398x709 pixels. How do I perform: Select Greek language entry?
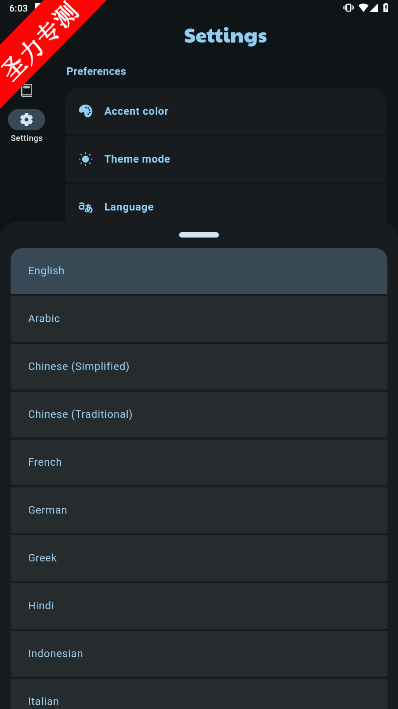(199, 558)
